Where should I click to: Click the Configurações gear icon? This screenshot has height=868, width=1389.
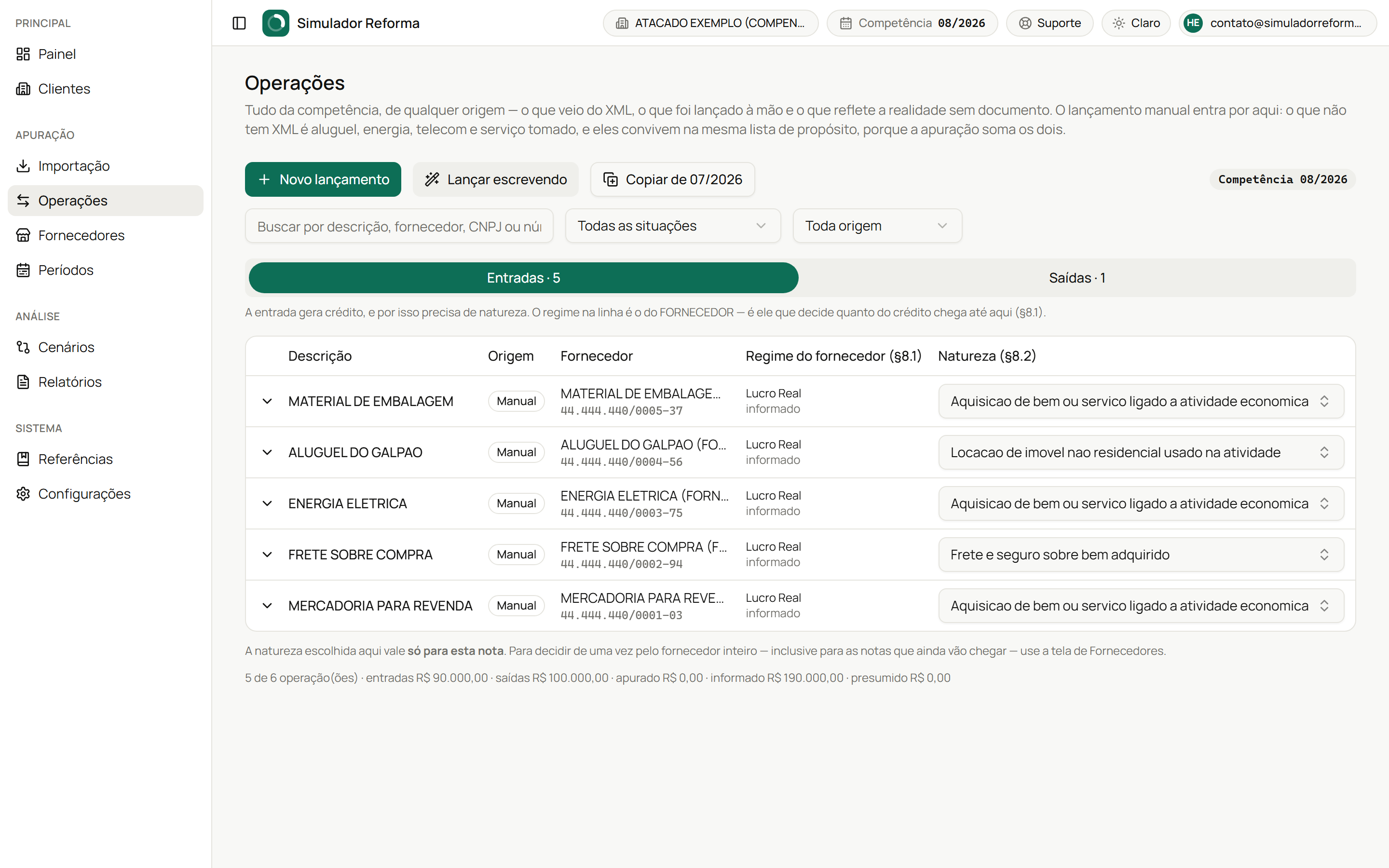pos(23,494)
